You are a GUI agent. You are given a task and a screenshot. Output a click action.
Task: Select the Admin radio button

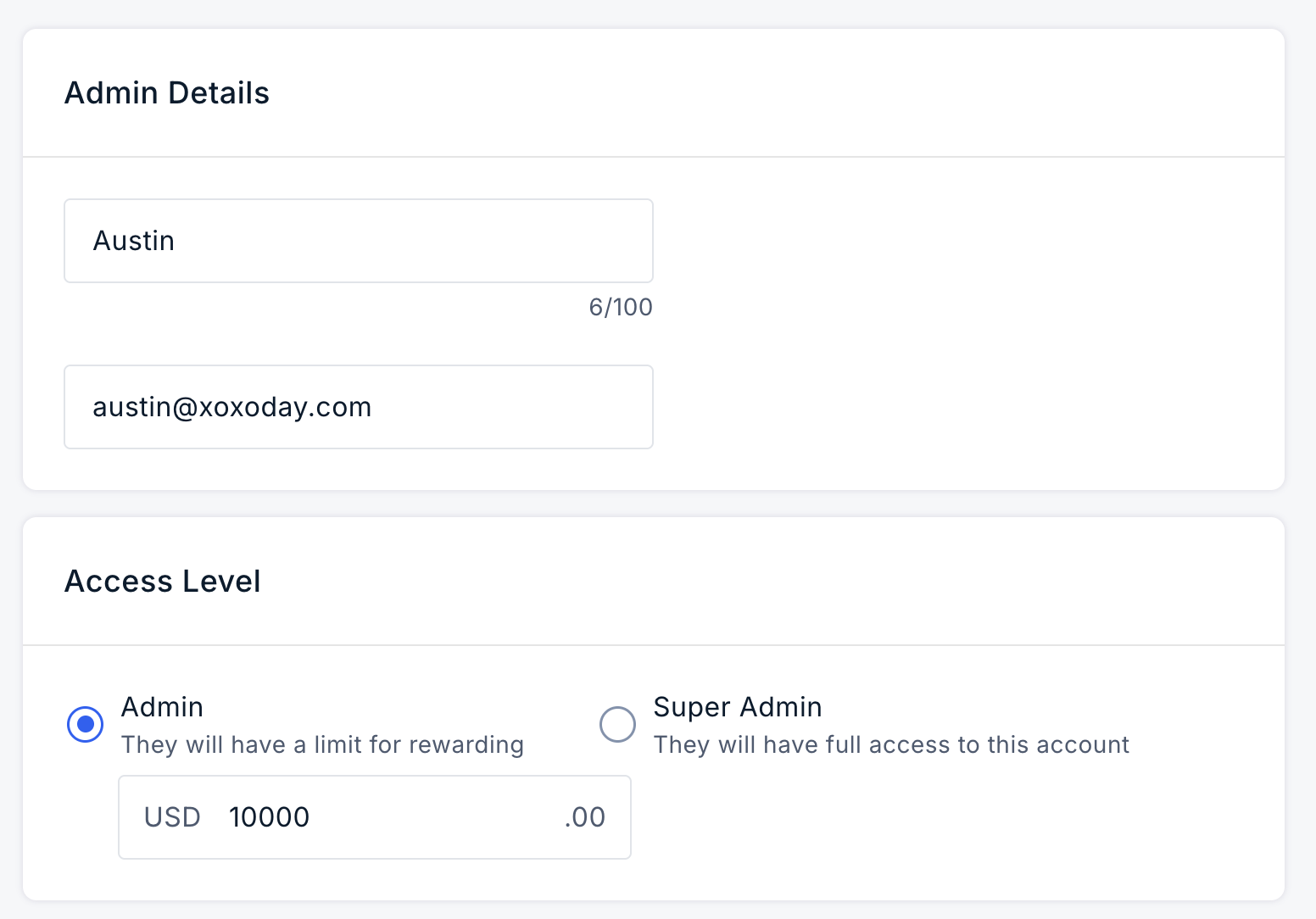[x=85, y=724]
